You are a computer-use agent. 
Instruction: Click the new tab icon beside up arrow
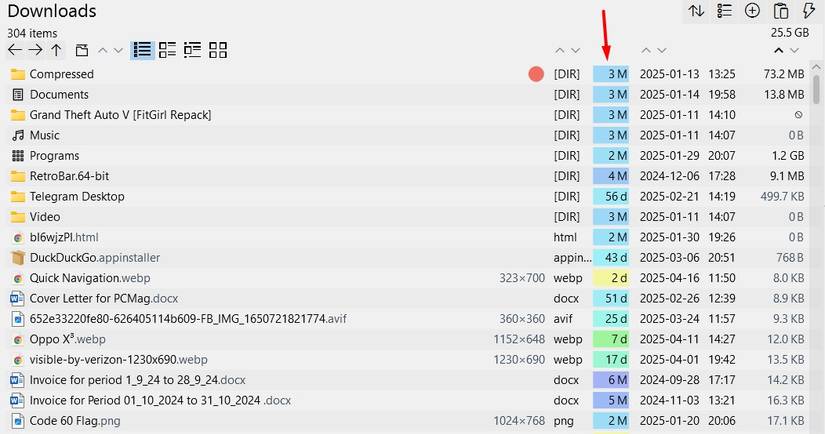coord(82,51)
